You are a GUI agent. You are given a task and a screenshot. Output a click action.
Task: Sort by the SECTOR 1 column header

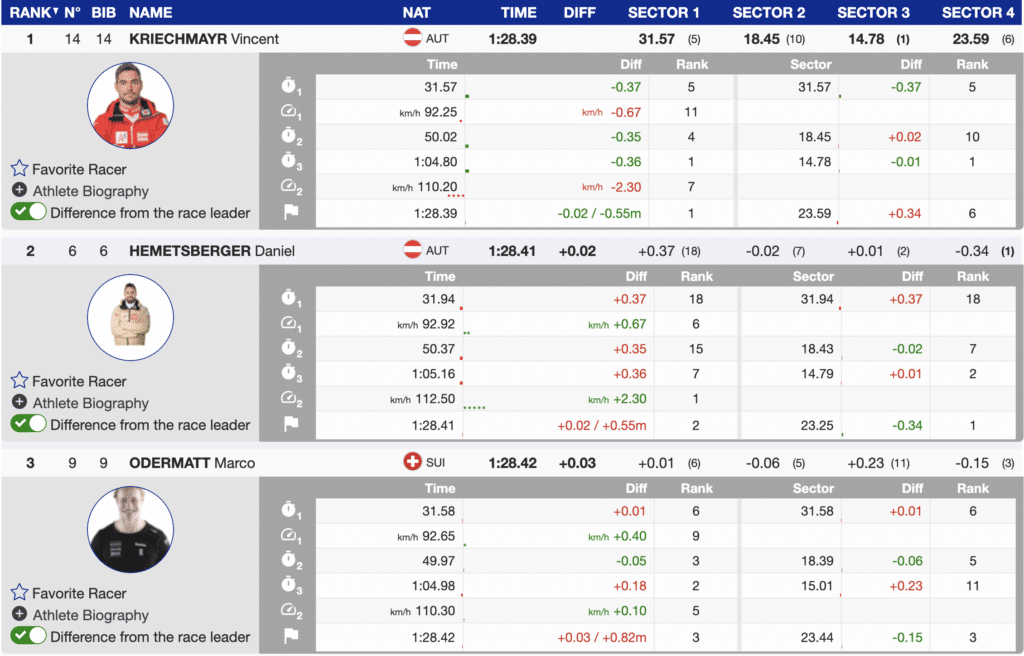point(664,12)
